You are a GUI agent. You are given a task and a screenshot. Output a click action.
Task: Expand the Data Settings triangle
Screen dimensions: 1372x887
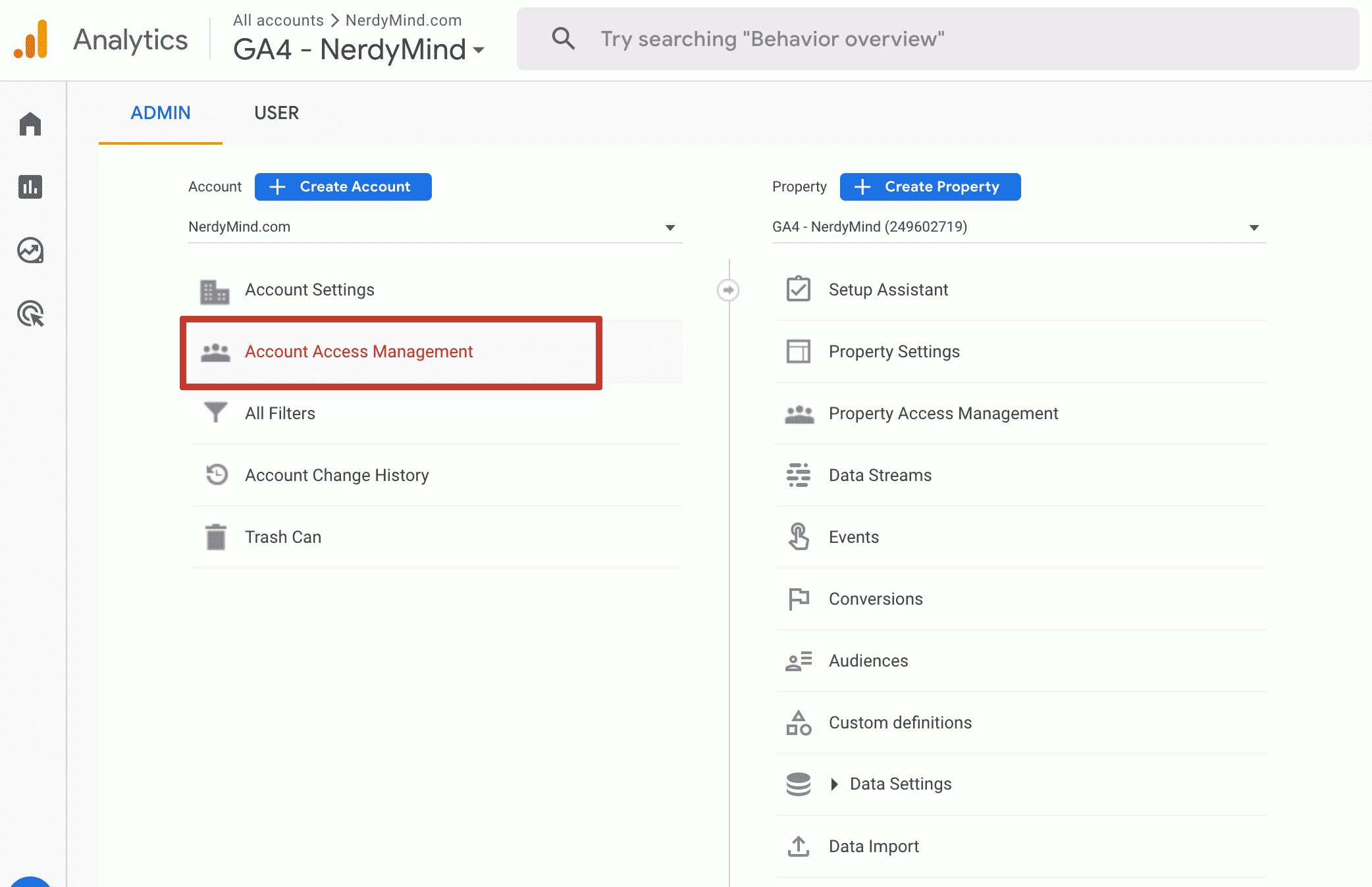(x=834, y=784)
